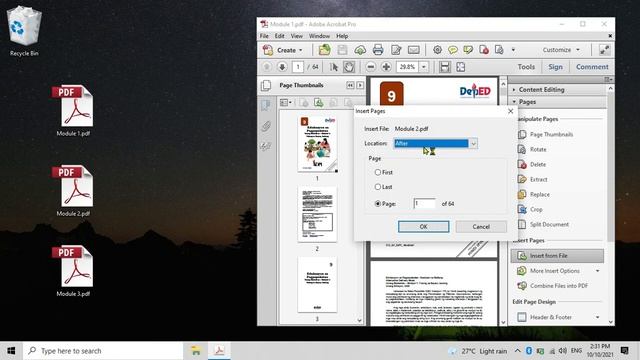Screen dimensions: 640x360
Task: Click the fit width scrolling icon
Action: click(x=445, y=67)
